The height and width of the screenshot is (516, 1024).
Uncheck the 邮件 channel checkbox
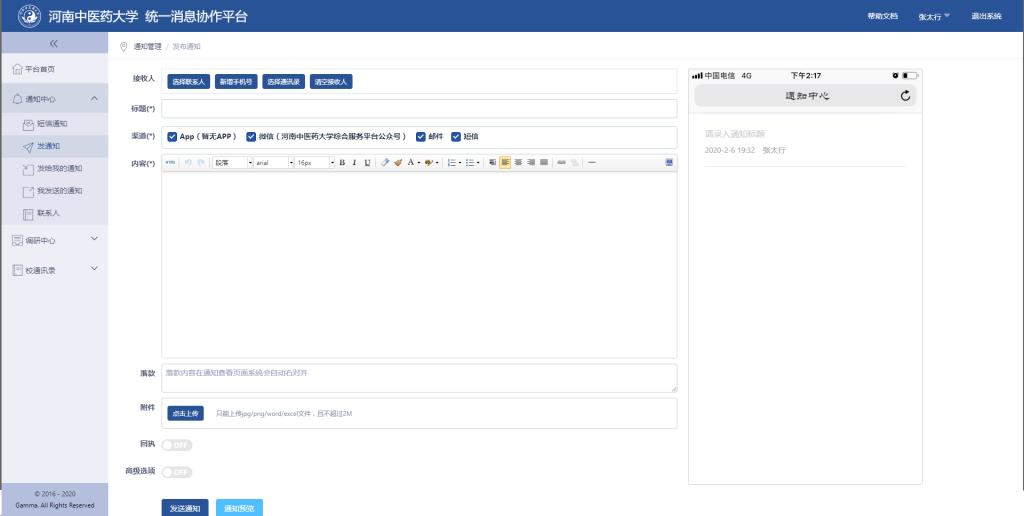[x=421, y=137]
